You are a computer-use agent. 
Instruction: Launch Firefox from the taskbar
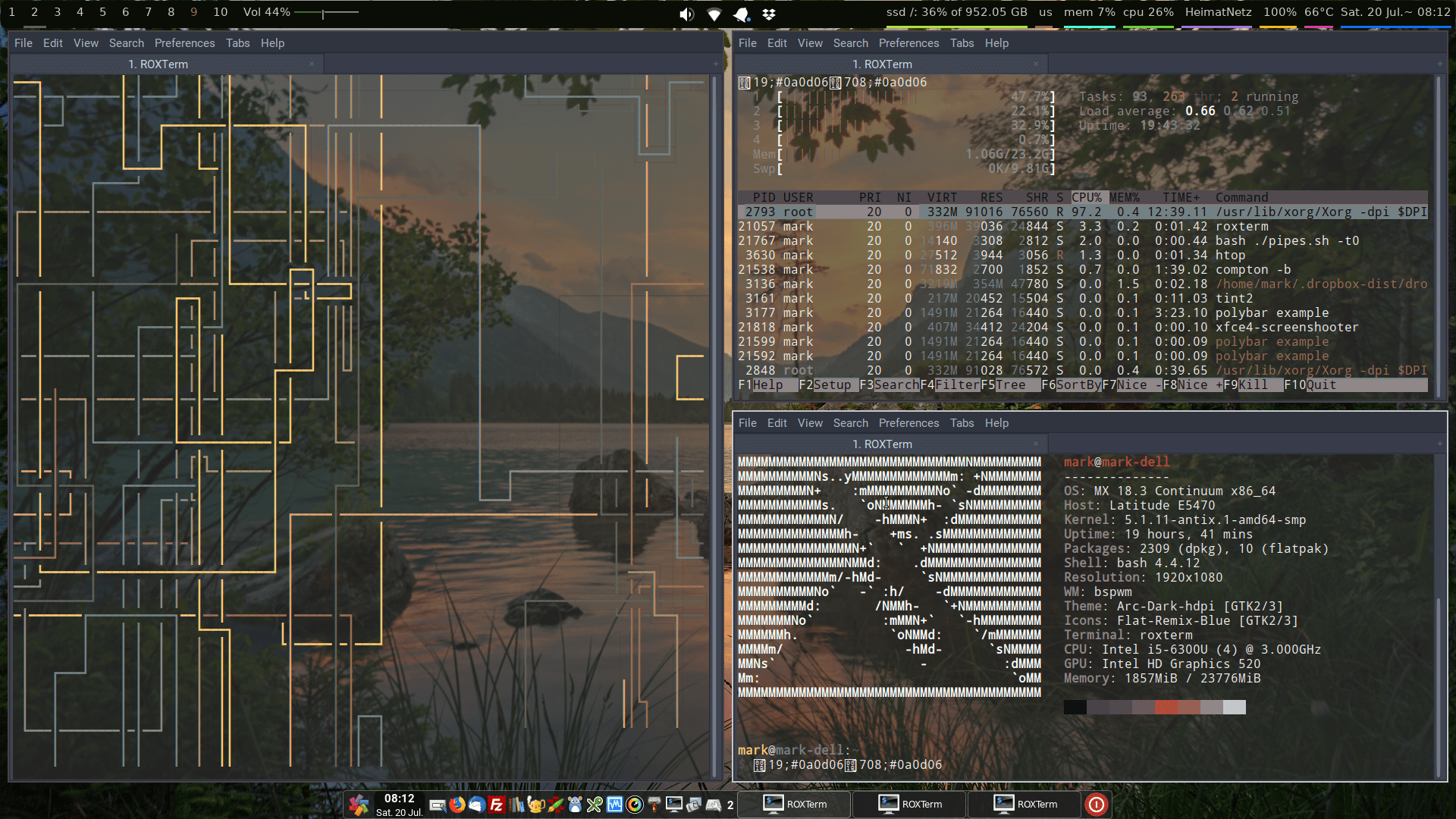point(457,805)
